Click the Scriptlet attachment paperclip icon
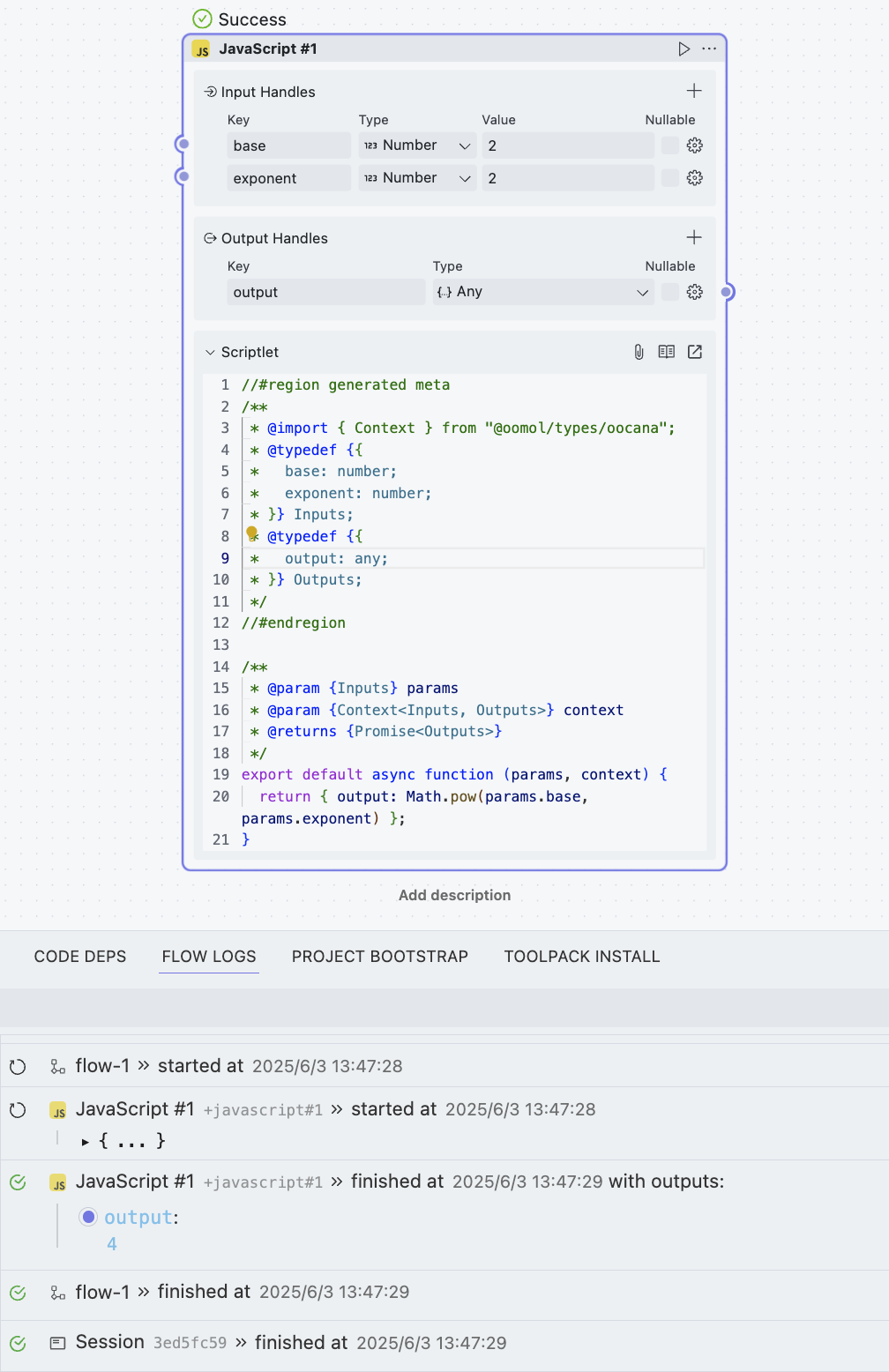Screen dimensions: 889x1372 click(x=639, y=352)
